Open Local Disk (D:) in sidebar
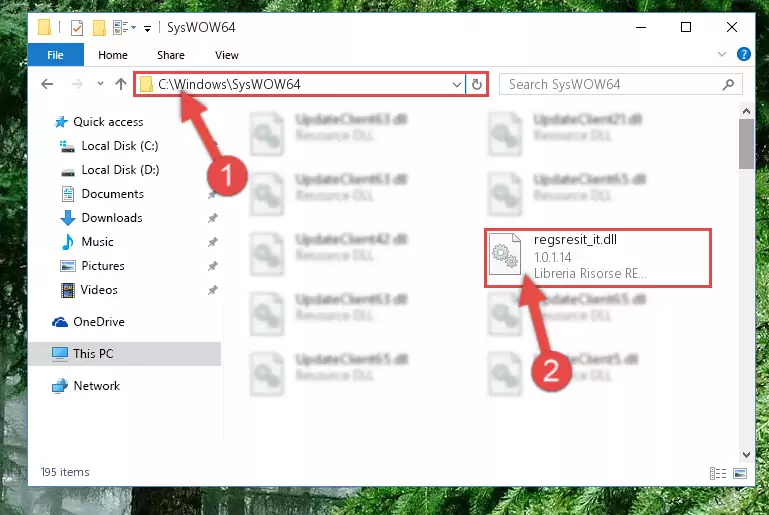Image resolution: width=769 pixels, height=515 pixels. [x=120, y=170]
